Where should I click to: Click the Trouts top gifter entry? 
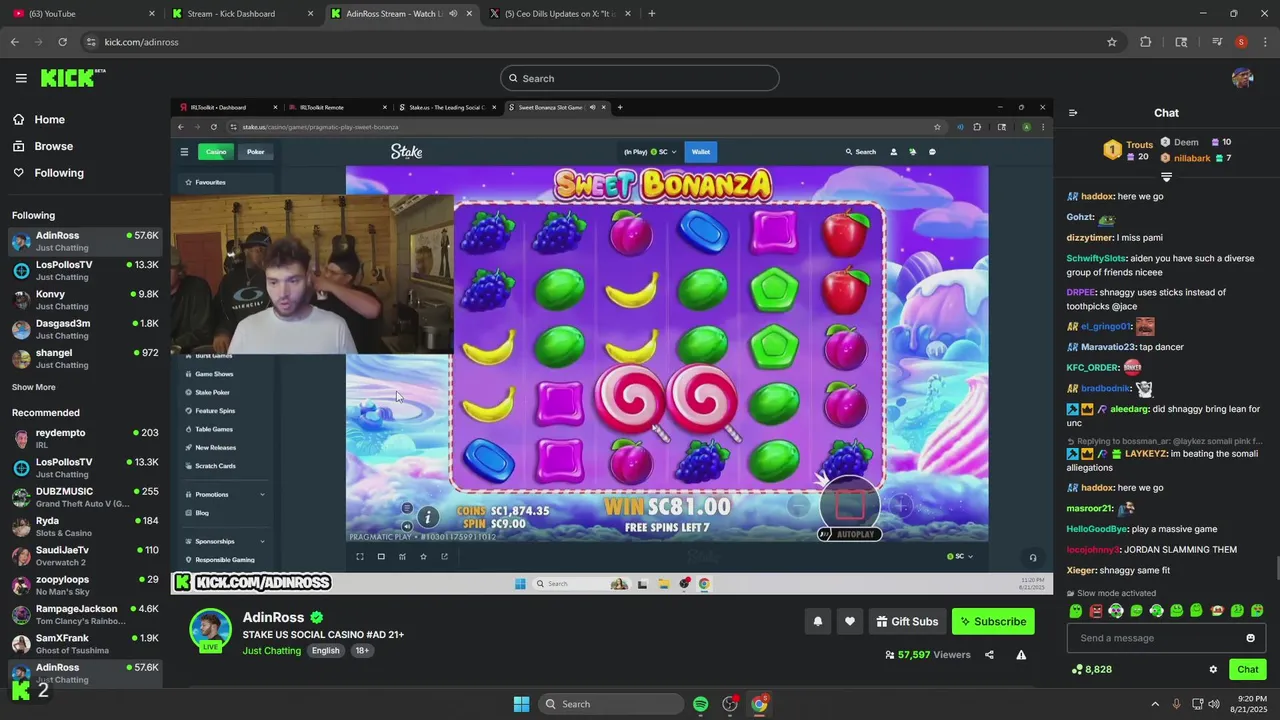click(x=1127, y=150)
